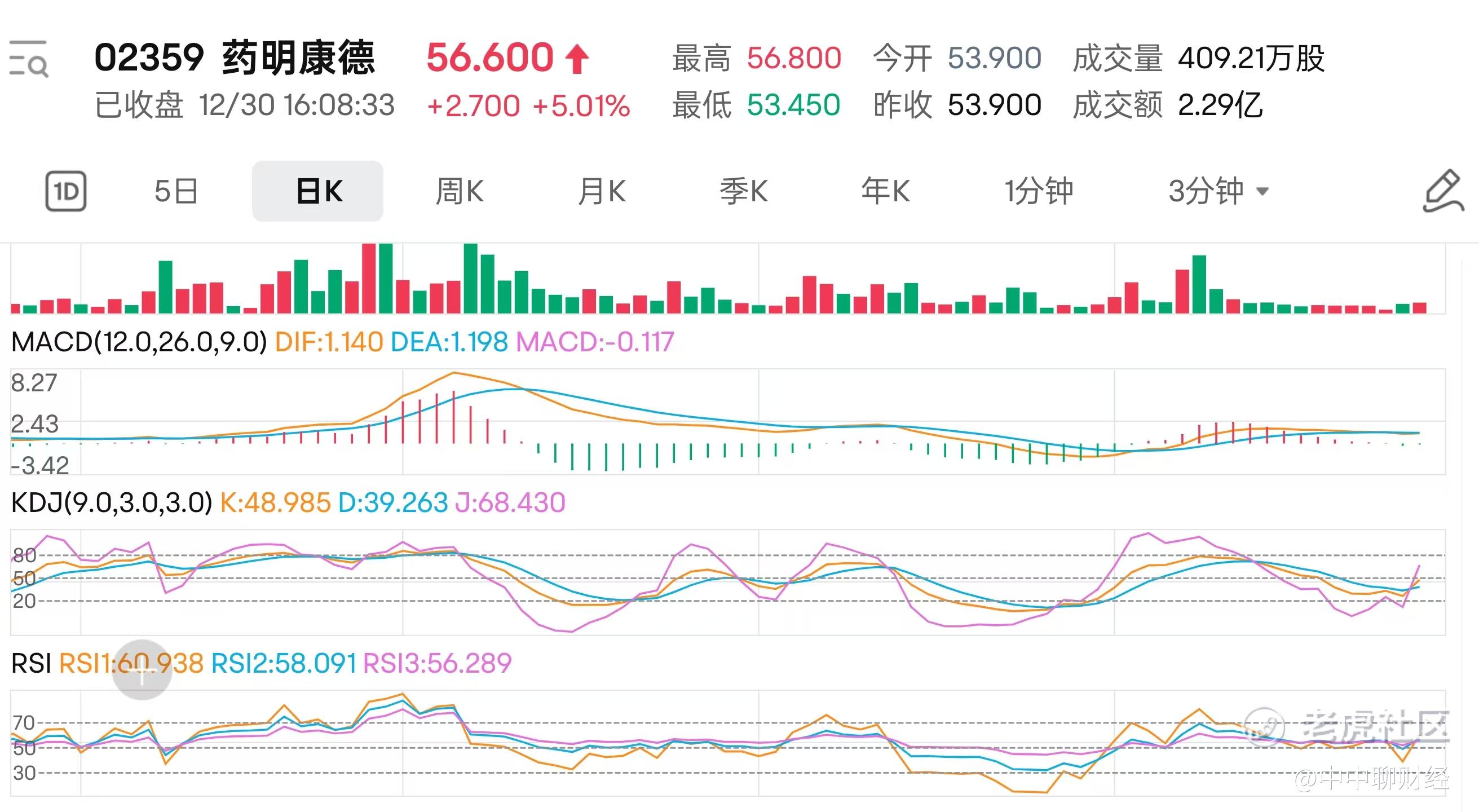Switch to the 5日 chart tab
Image resolution: width=1479 pixels, height=812 pixels.
pyautogui.click(x=176, y=191)
